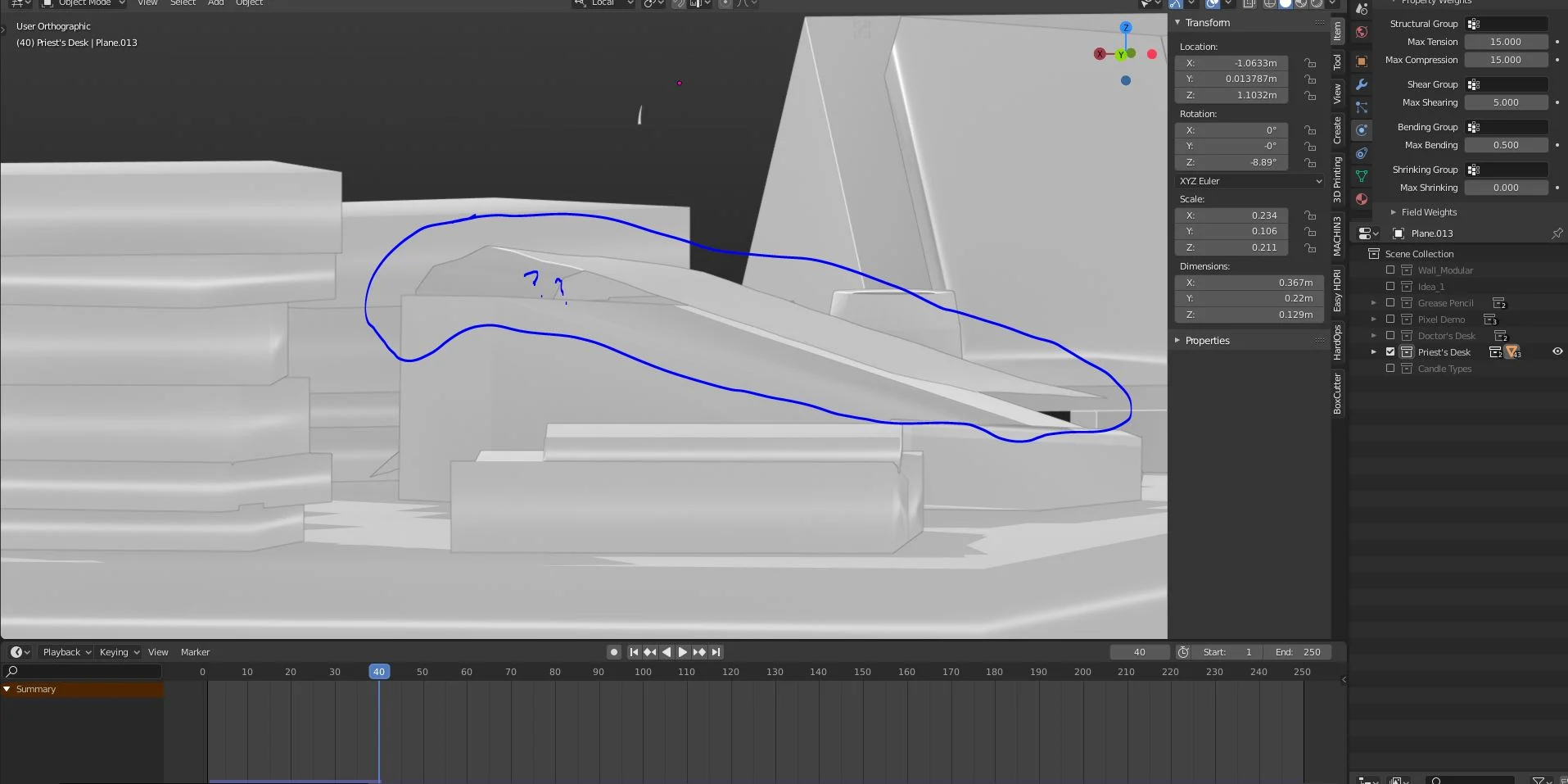Open the Object Data mesh tab icon
The image size is (1568, 784).
pos(1362,176)
